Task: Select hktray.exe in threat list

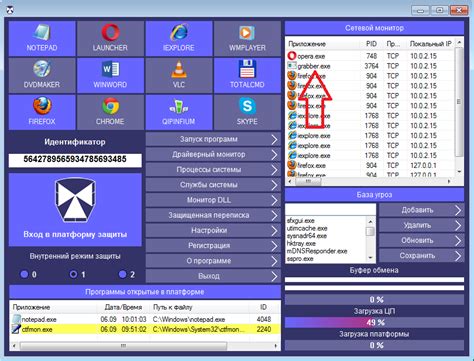Action: coord(301,244)
